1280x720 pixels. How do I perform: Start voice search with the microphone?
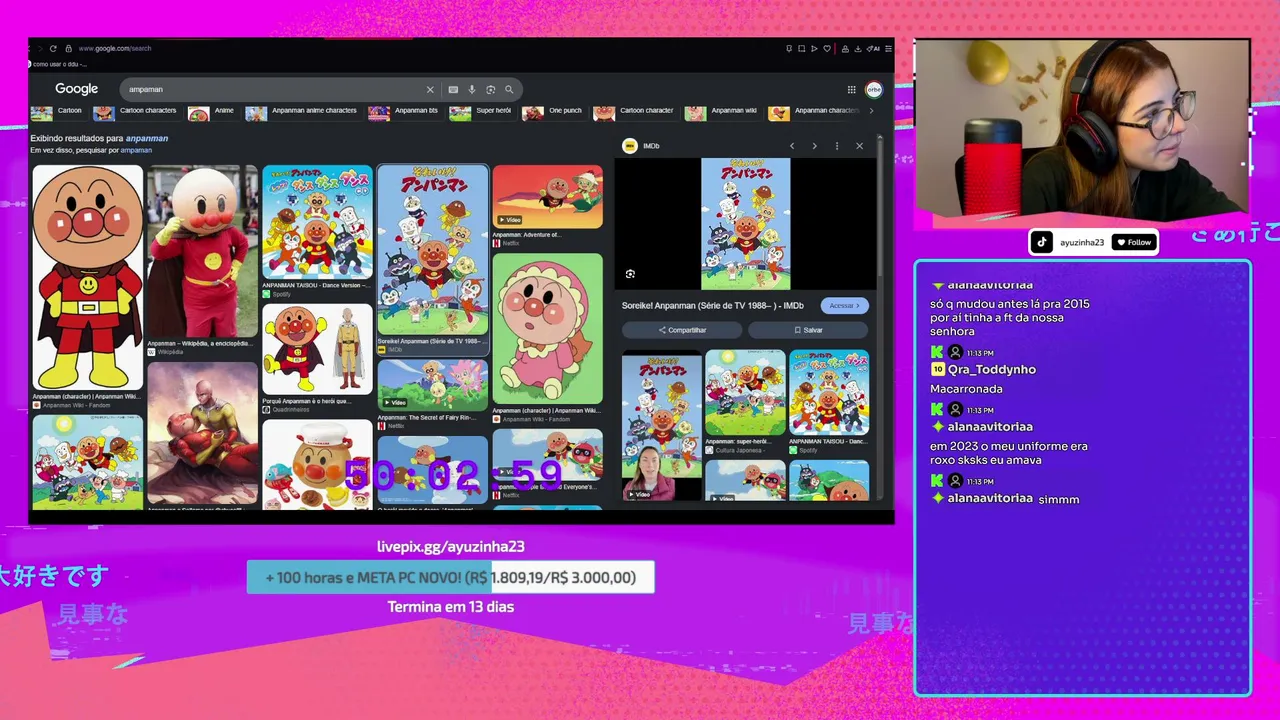tap(472, 89)
